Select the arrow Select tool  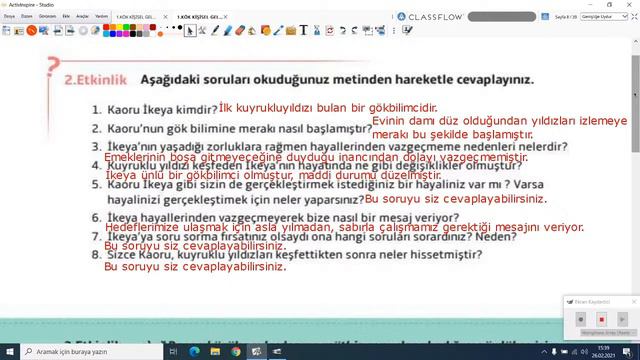click(190, 31)
